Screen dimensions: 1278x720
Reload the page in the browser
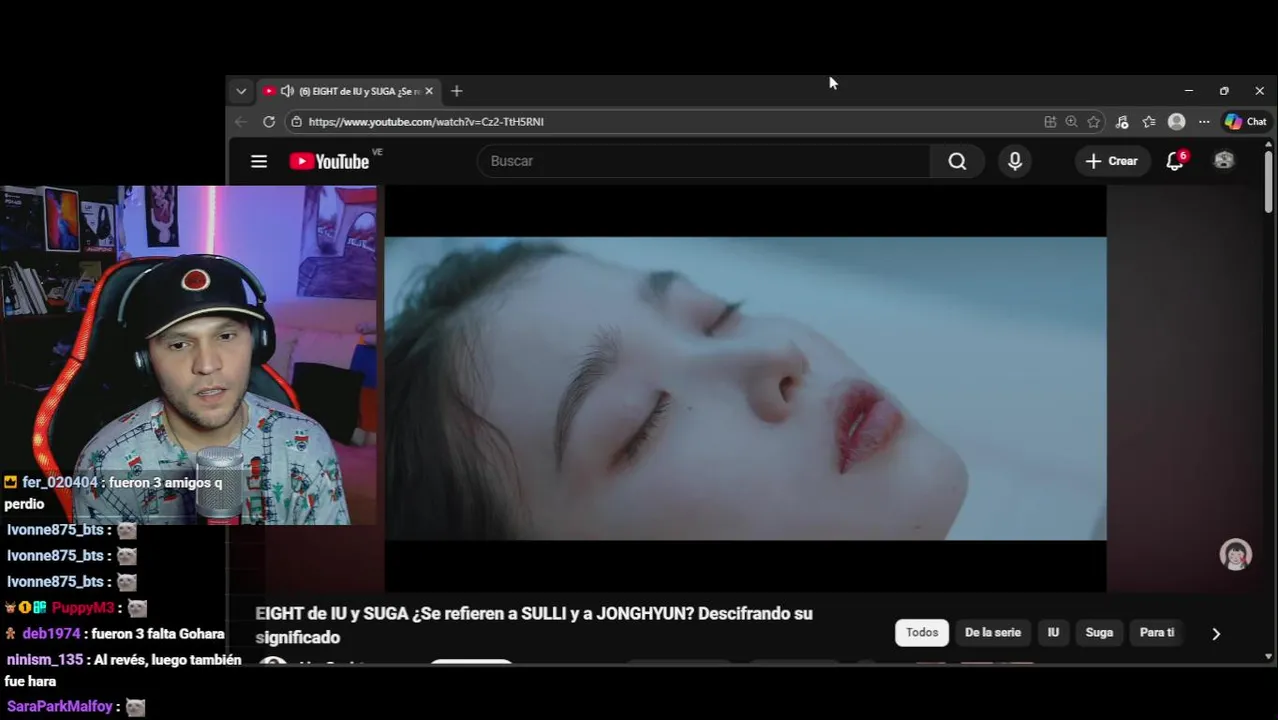tap(269, 122)
